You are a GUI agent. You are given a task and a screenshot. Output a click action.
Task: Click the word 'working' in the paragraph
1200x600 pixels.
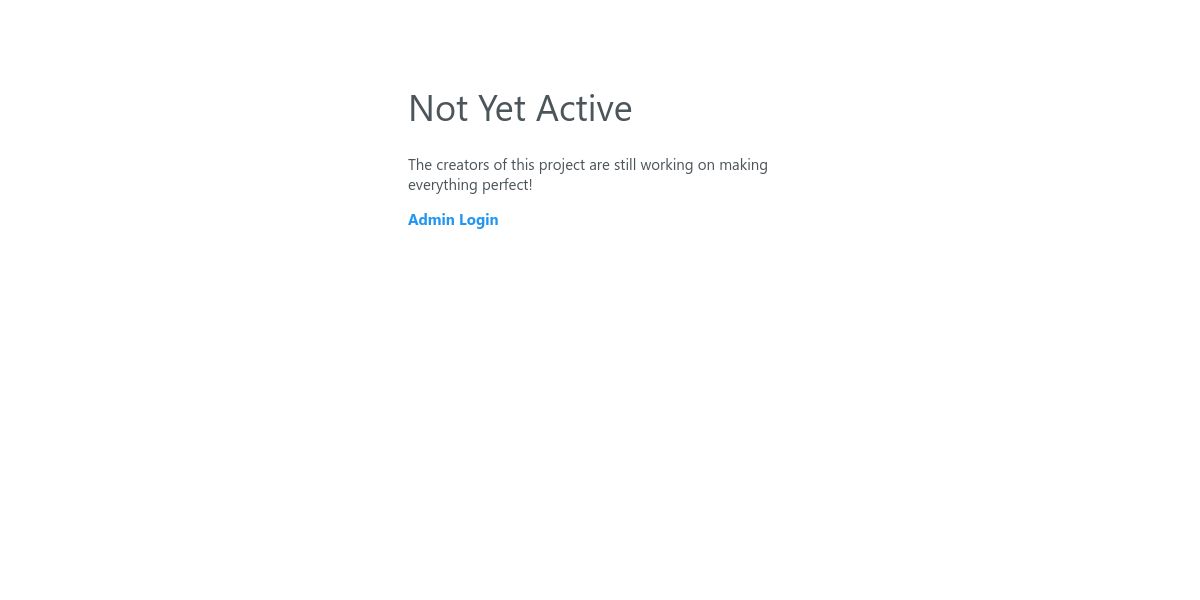(x=667, y=165)
